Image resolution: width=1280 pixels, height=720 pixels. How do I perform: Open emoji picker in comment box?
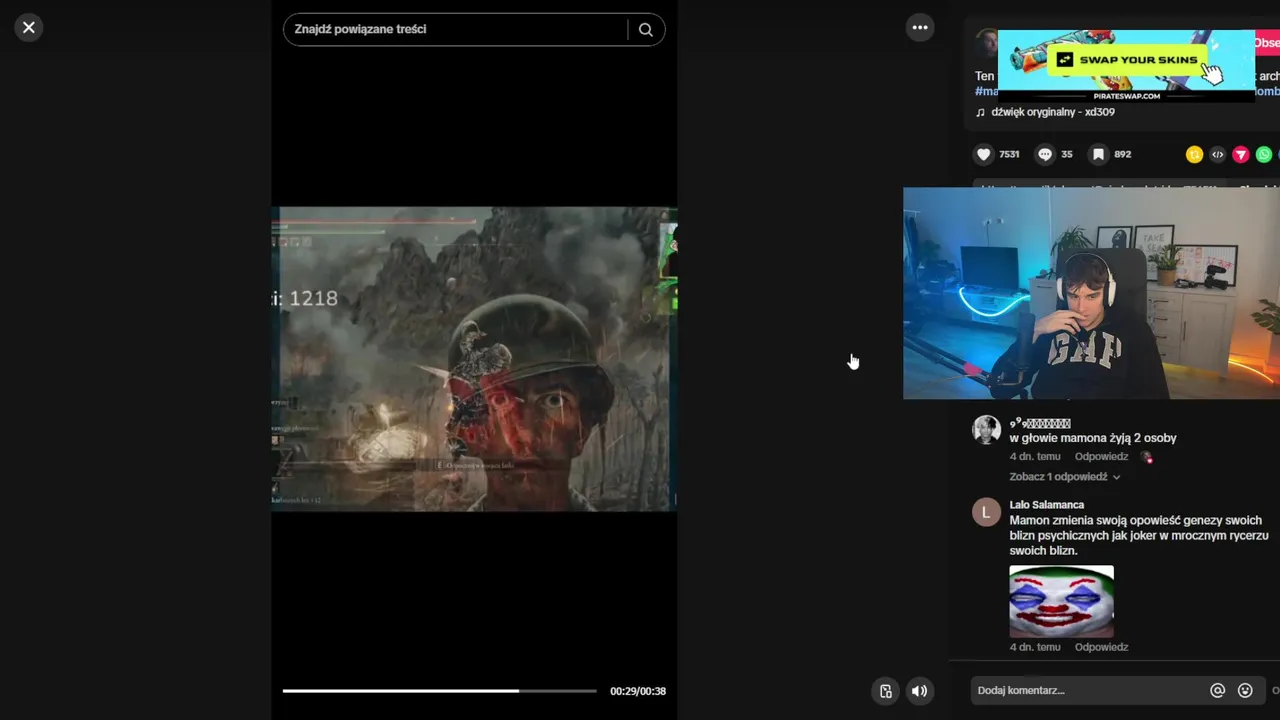tap(1245, 690)
